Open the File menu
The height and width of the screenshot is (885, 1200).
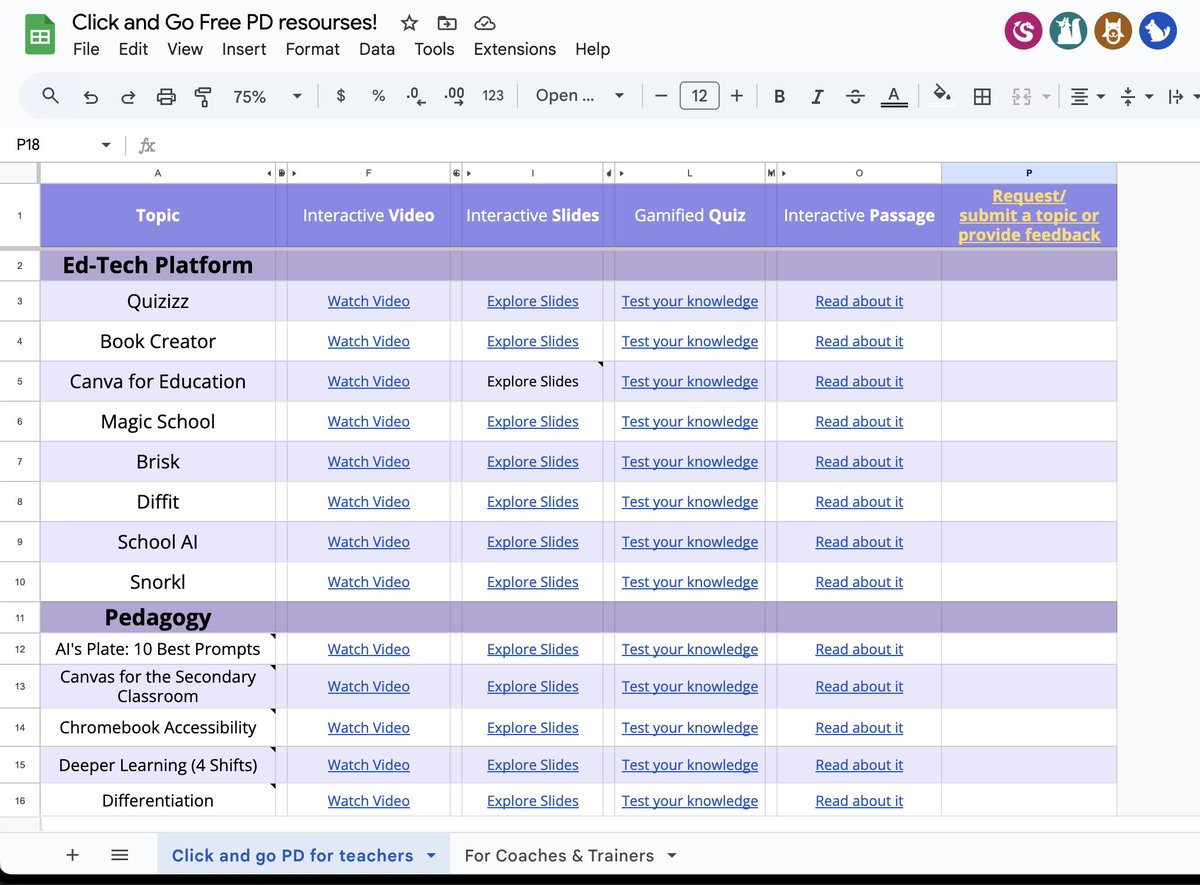(86, 49)
